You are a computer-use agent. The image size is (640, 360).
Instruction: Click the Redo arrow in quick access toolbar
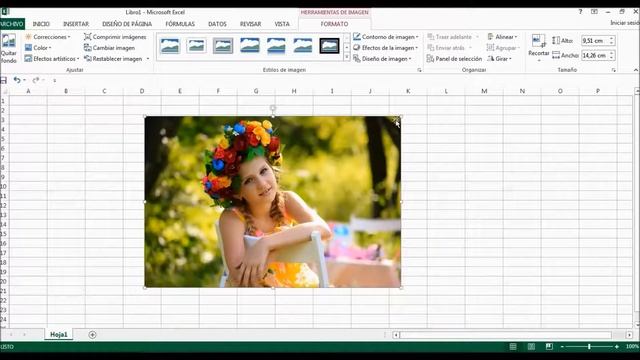pos(36,80)
